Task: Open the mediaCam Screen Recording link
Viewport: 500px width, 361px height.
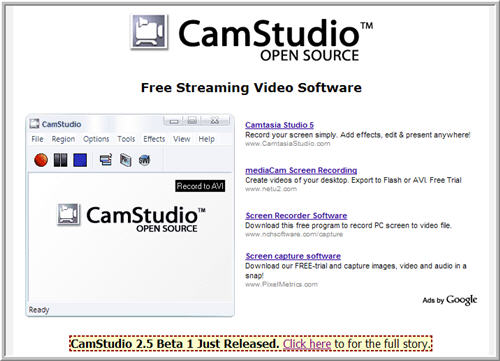Action: pyautogui.click(x=301, y=170)
